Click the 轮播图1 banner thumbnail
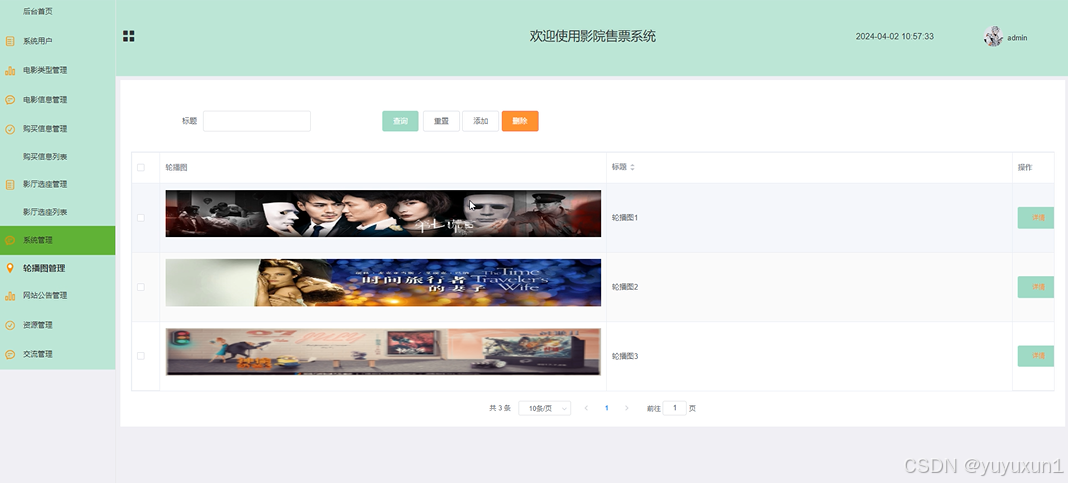The height and width of the screenshot is (483, 1068). pyautogui.click(x=383, y=213)
